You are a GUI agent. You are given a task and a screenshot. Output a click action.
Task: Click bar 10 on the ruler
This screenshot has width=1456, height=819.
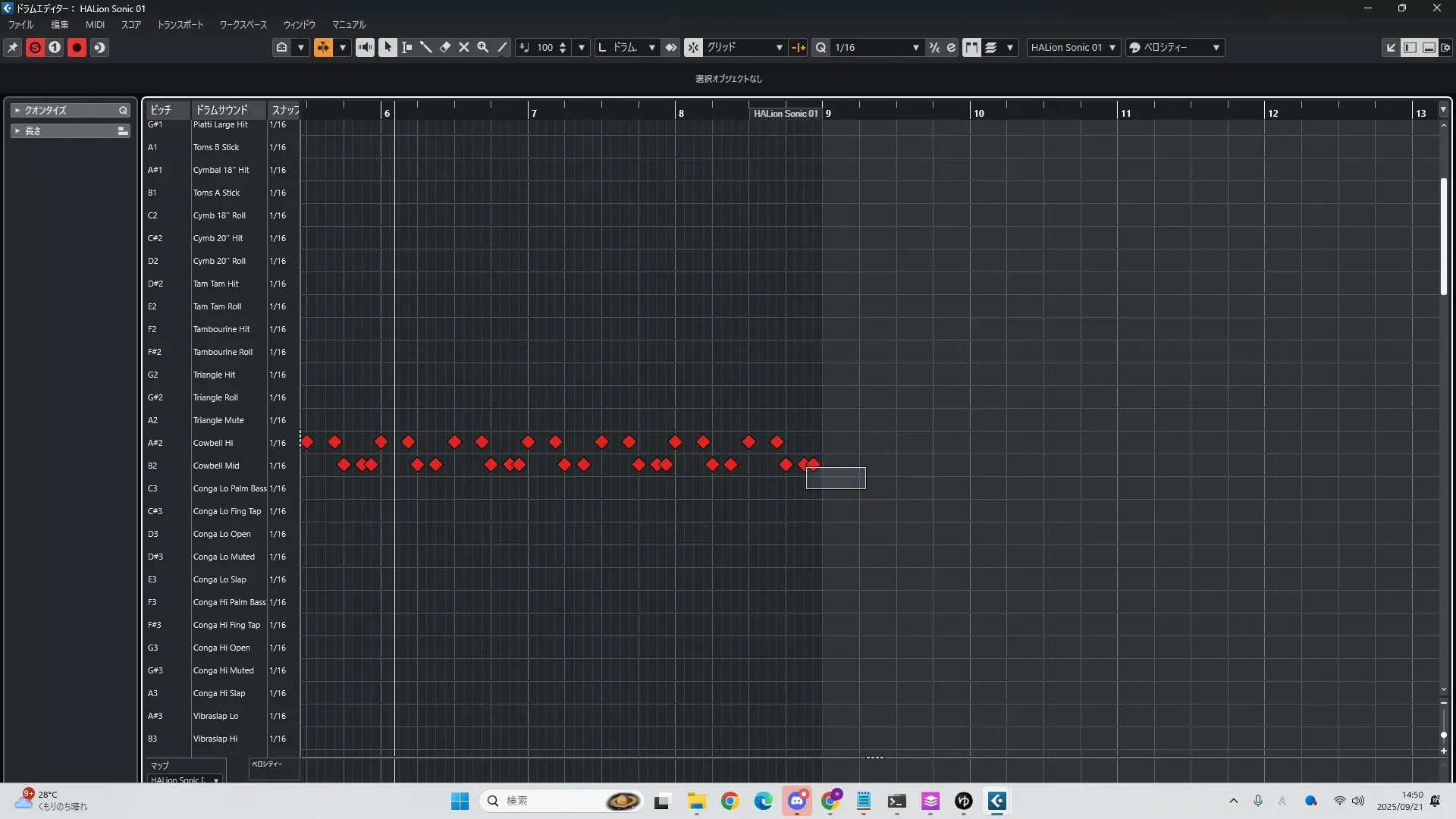click(x=978, y=113)
